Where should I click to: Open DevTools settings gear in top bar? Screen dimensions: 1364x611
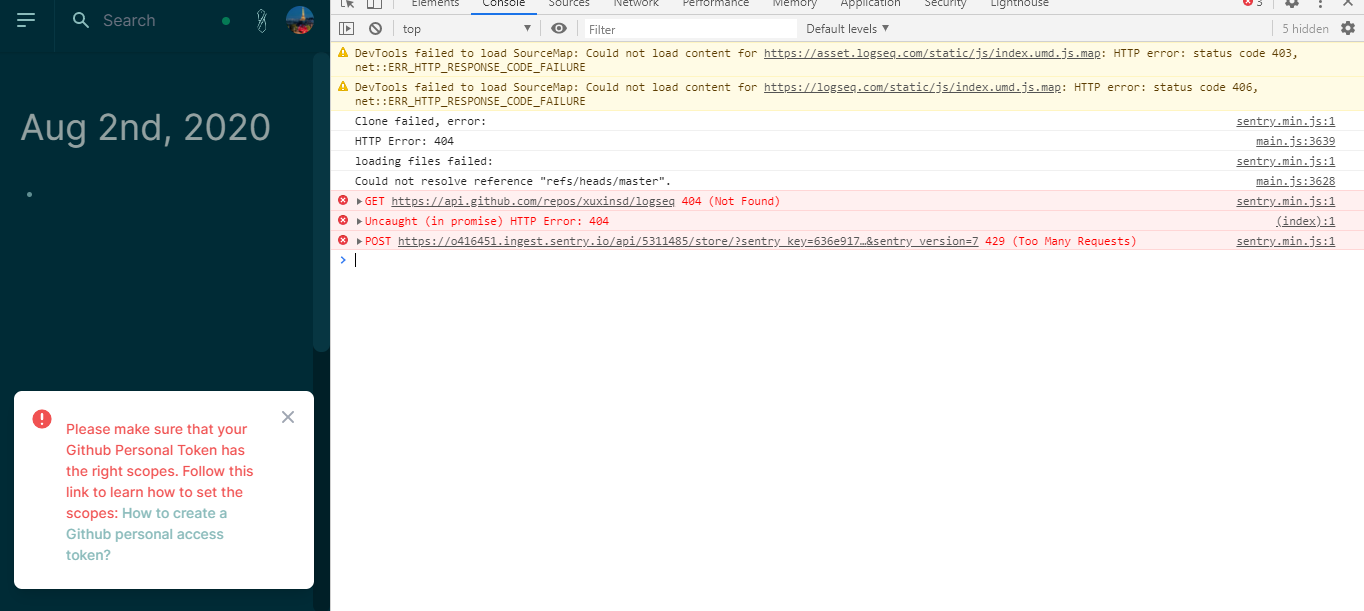point(1292,4)
